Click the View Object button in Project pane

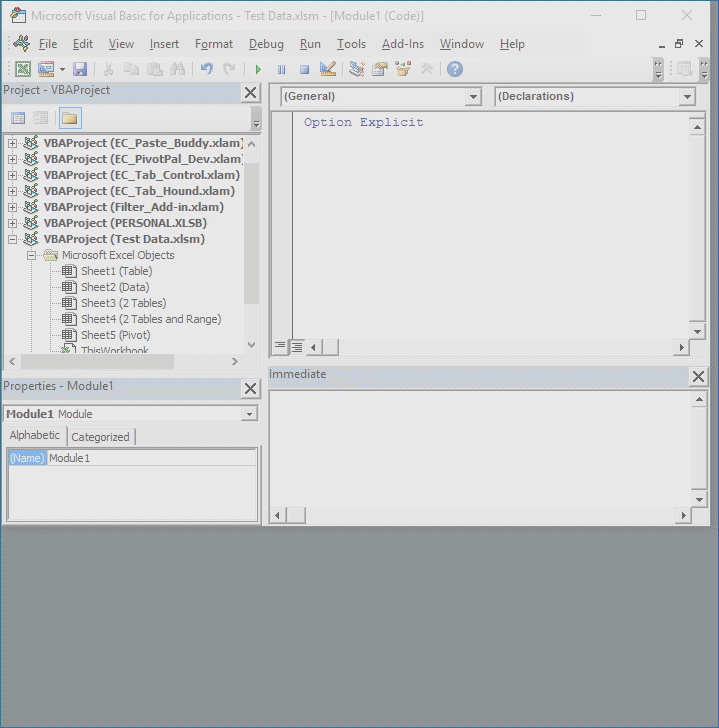click(x=40, y=118)
